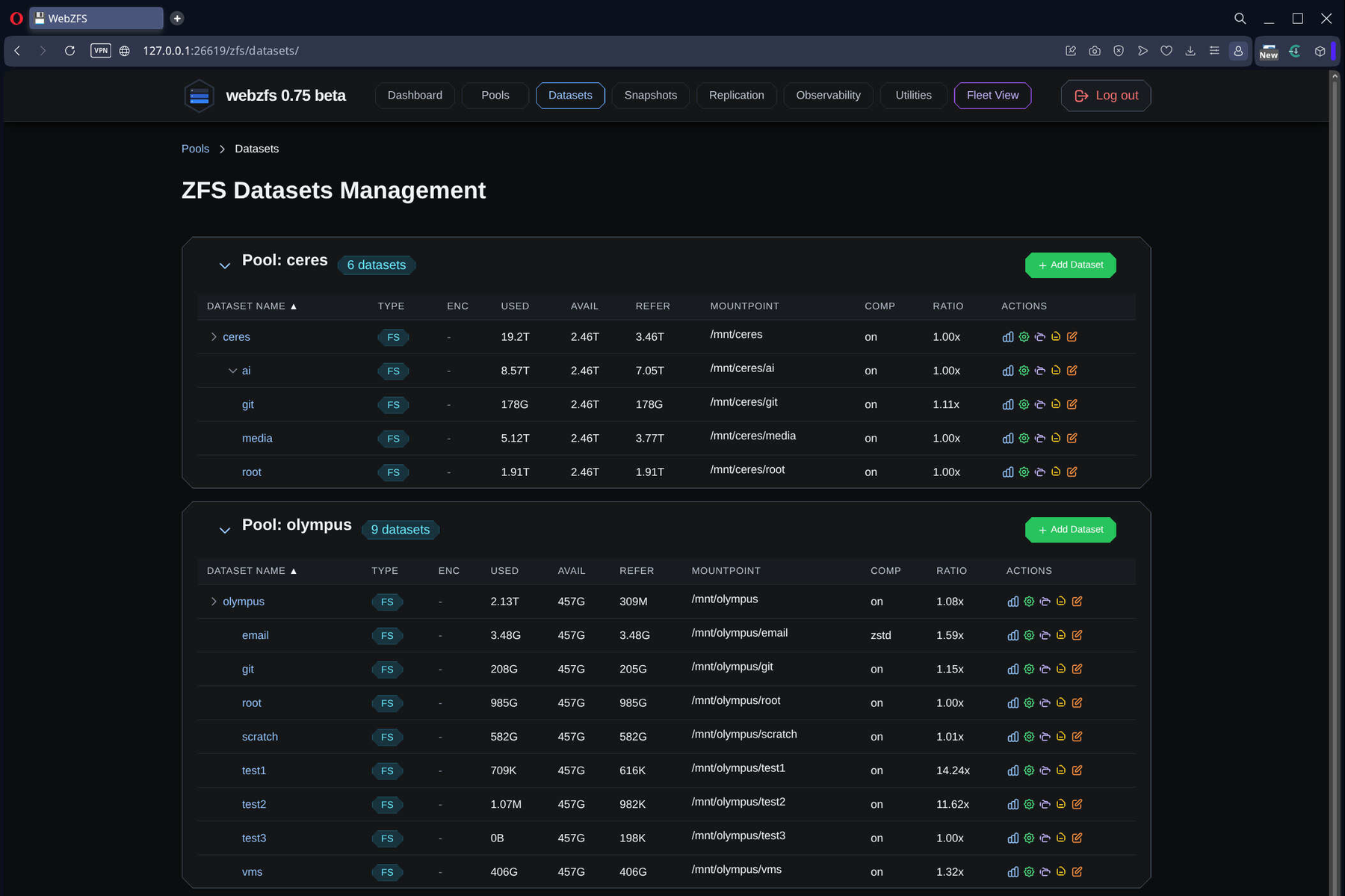This screenshot has height=896, width=1345.
Task: Click yellow file icon in ceres media row
Action: [x=1056, y=438]
